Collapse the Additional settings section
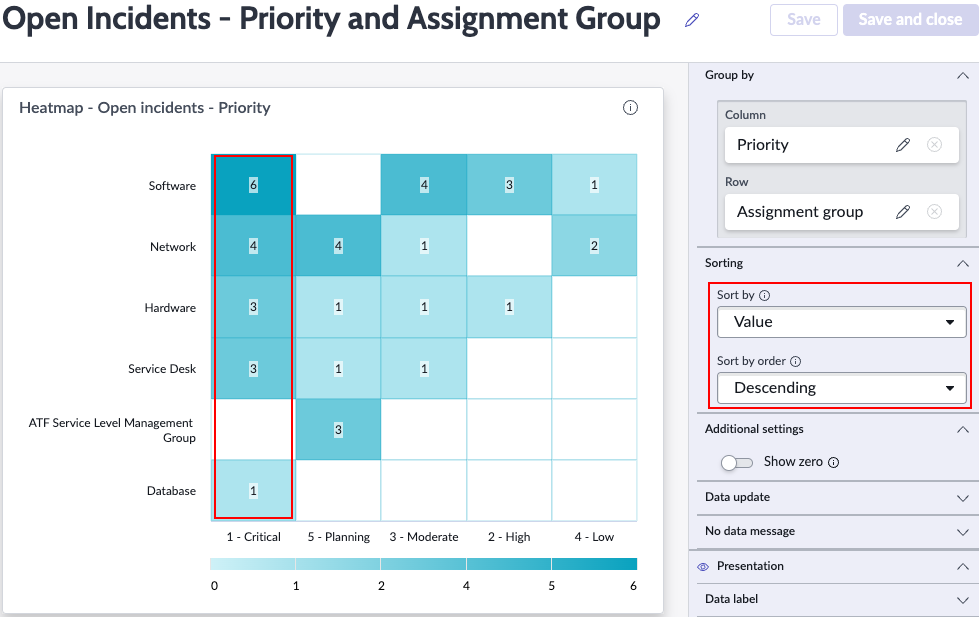This screenshot has height=617, width=979. click(963, 430)
